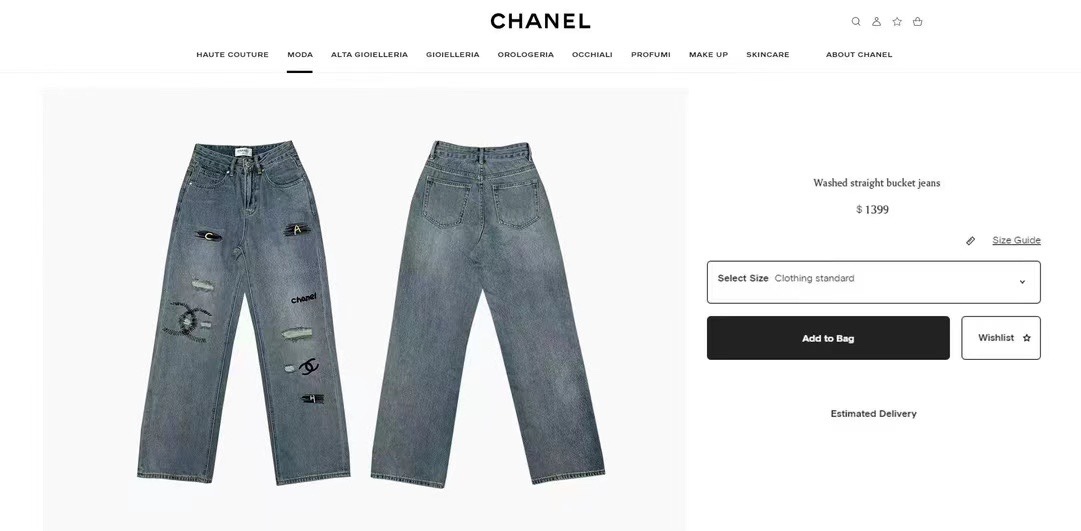Go to the Orologeria menu item
Screen dimensions: 1081x531
(525, 54)
